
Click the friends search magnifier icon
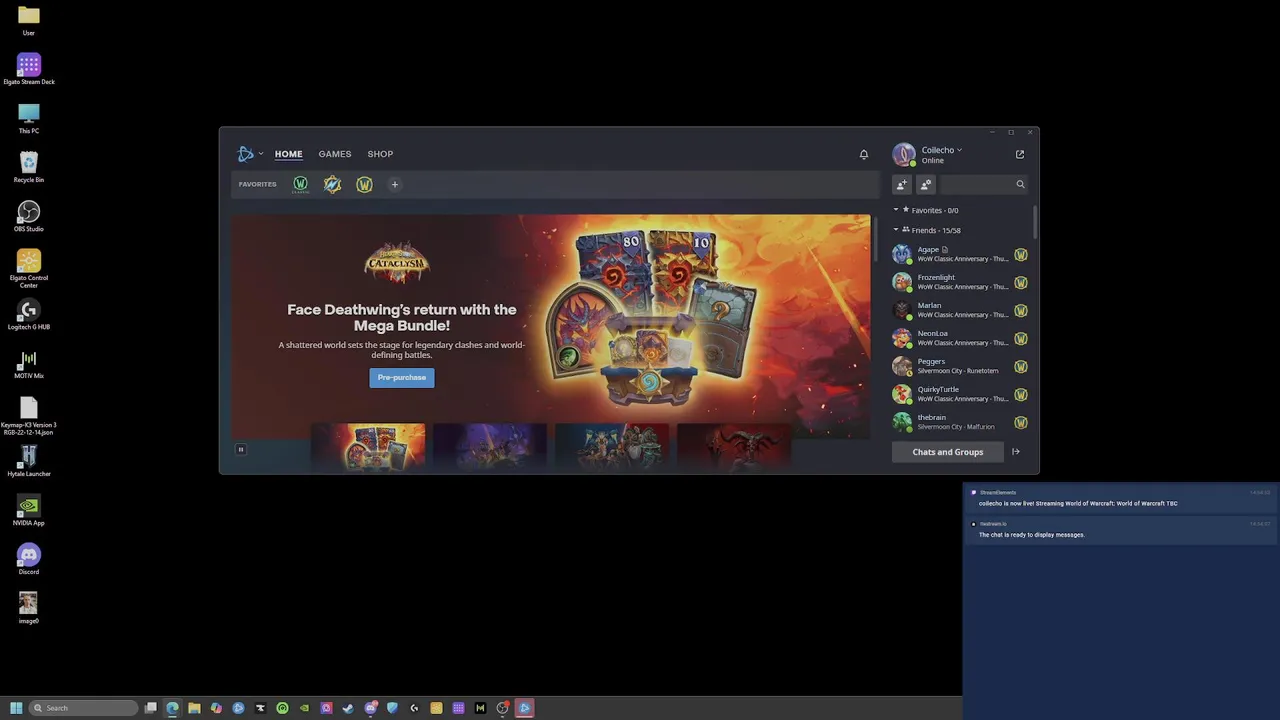[x=1020, y=184]
